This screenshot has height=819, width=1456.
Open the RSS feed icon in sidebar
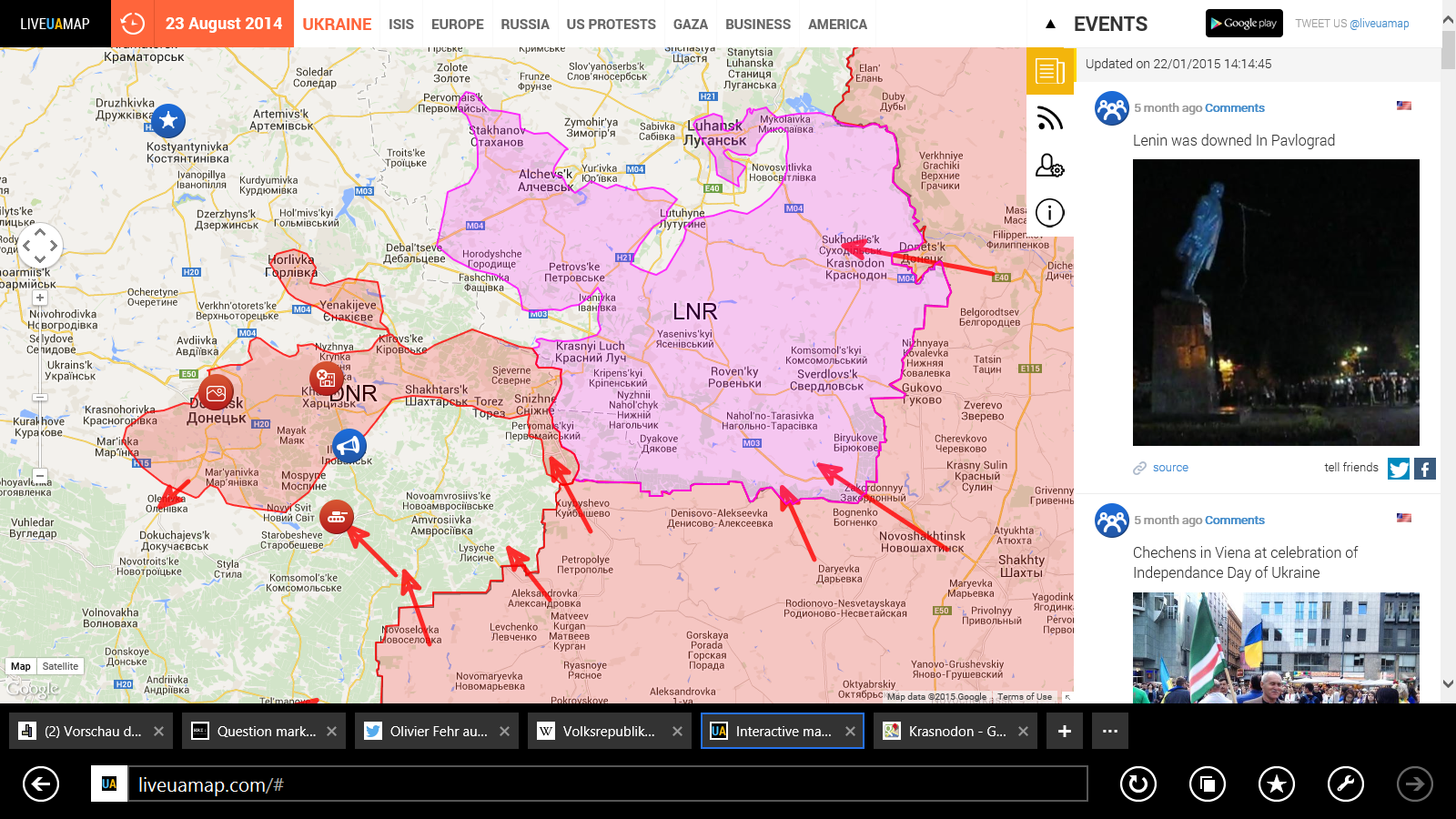coord(1050,118)
